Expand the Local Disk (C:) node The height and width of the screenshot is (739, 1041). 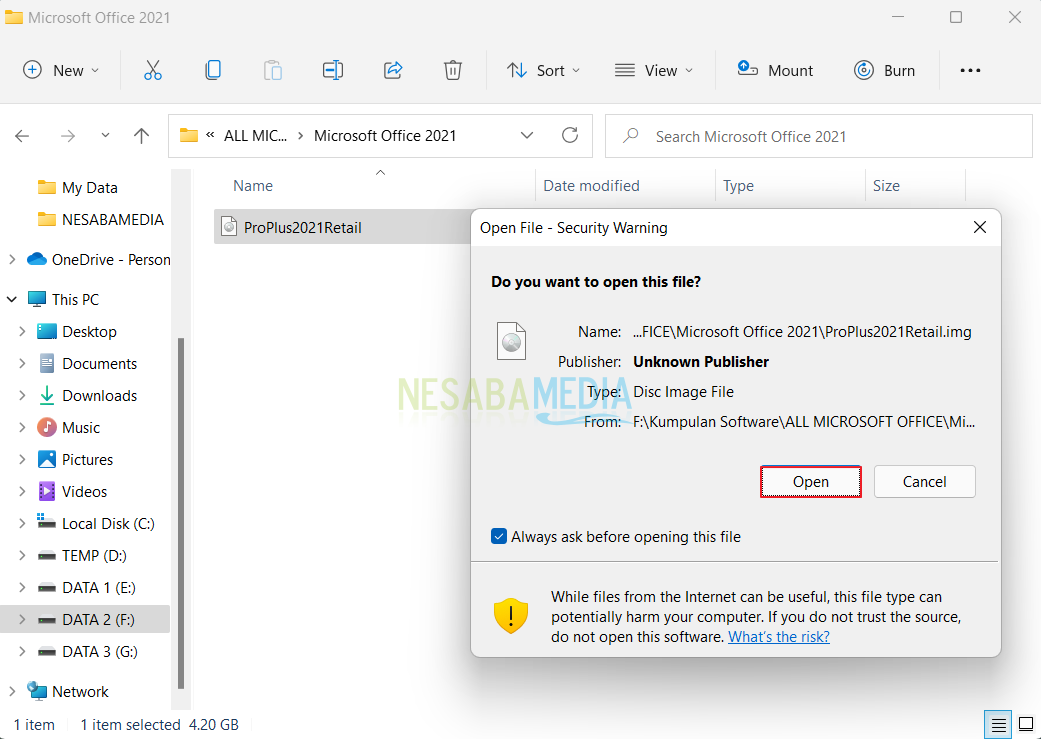(22, 524)
